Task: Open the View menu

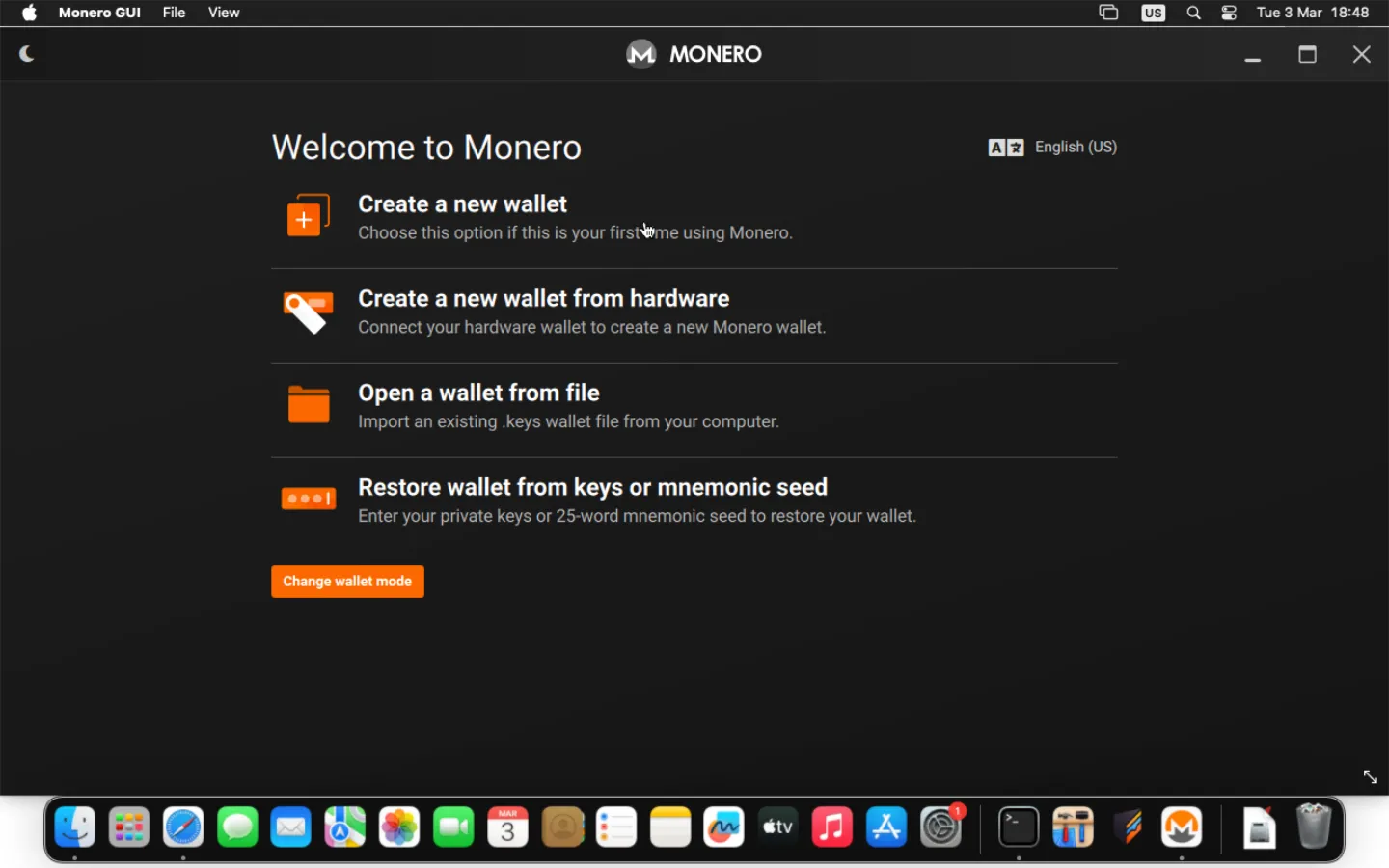Action: [224, 13]
